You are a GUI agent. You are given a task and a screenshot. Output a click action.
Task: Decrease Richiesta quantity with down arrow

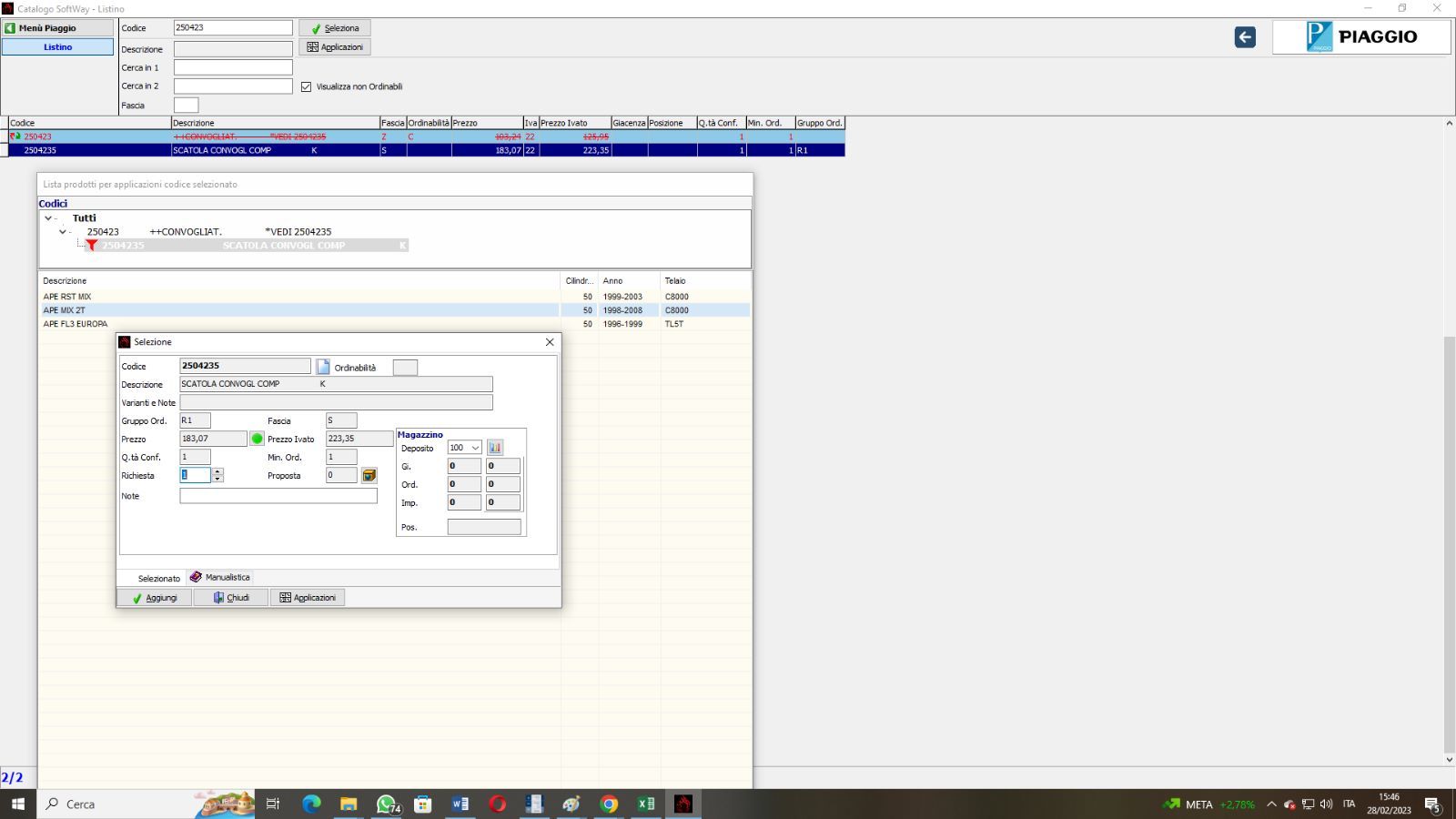point(217,480)
